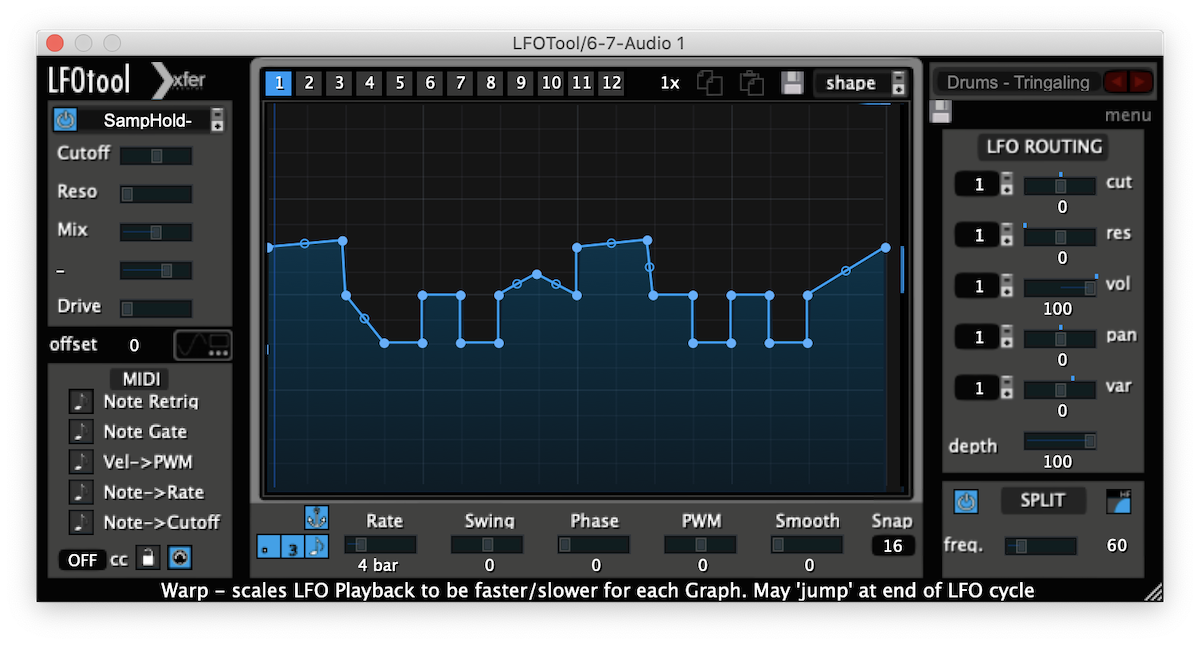
Task: Toggle the HF split band icon
Action: [1118, 502]
